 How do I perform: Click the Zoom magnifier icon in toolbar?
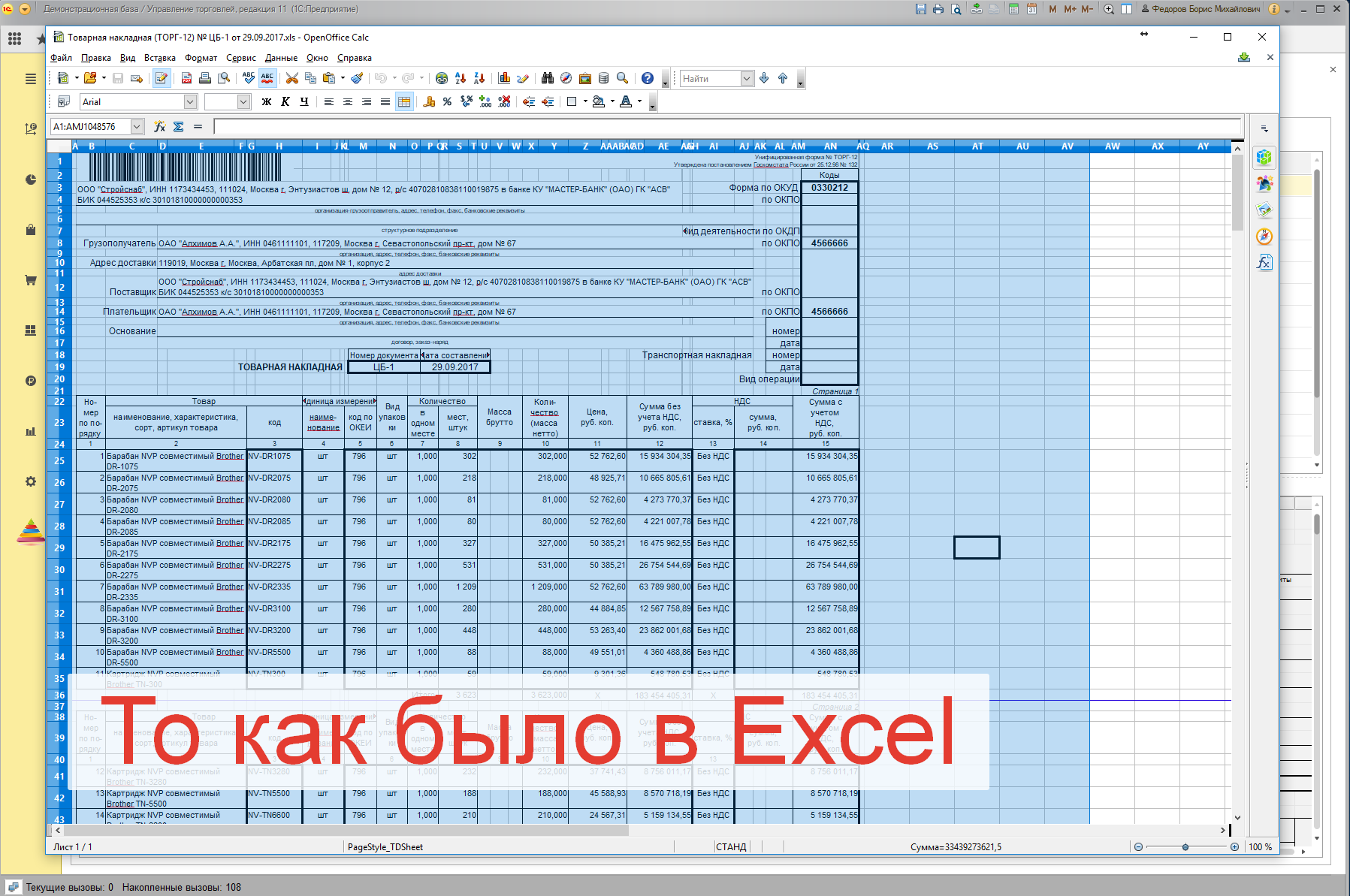622,78
